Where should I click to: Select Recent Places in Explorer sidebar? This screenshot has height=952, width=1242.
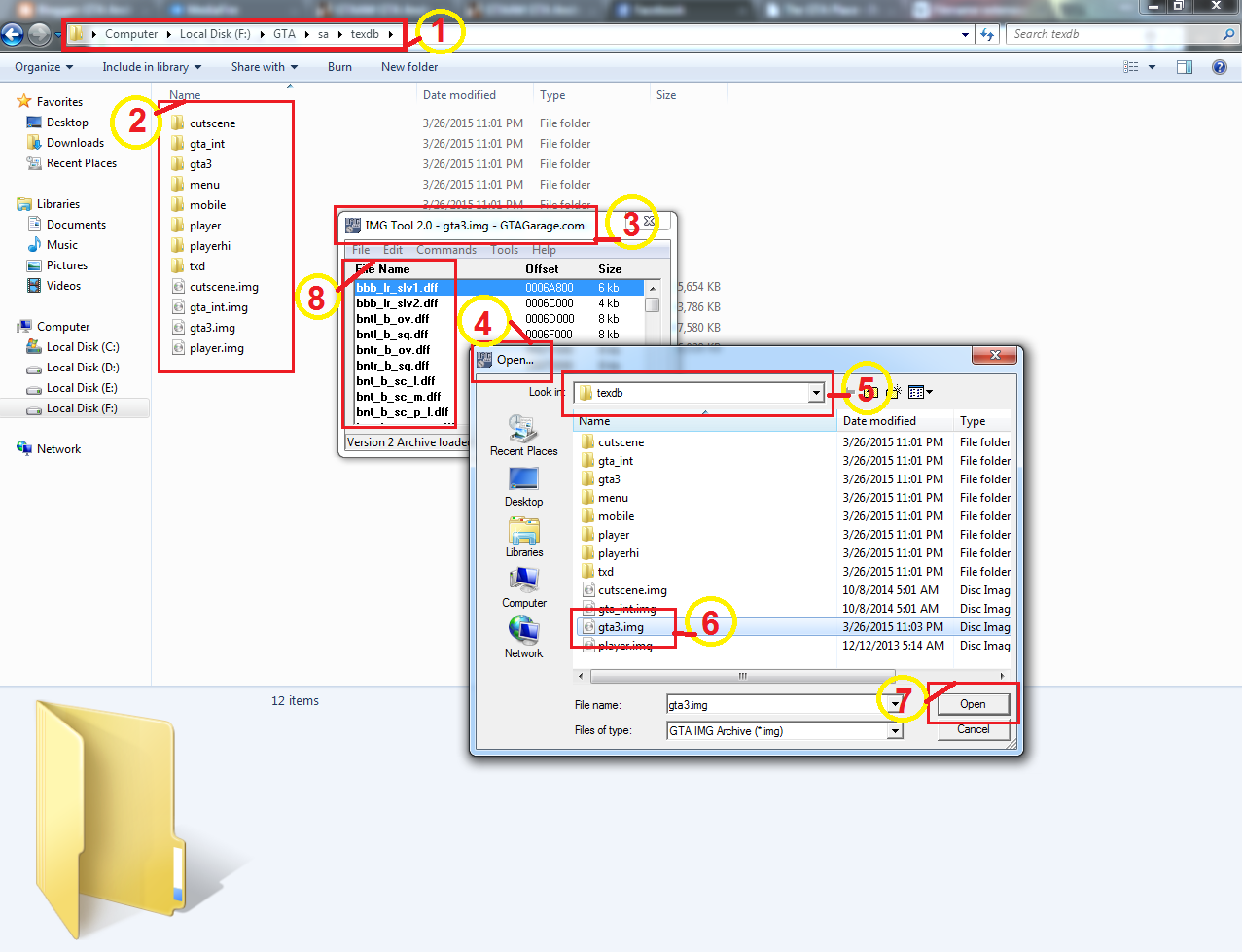pyautogui.click(x=81, y=163)
